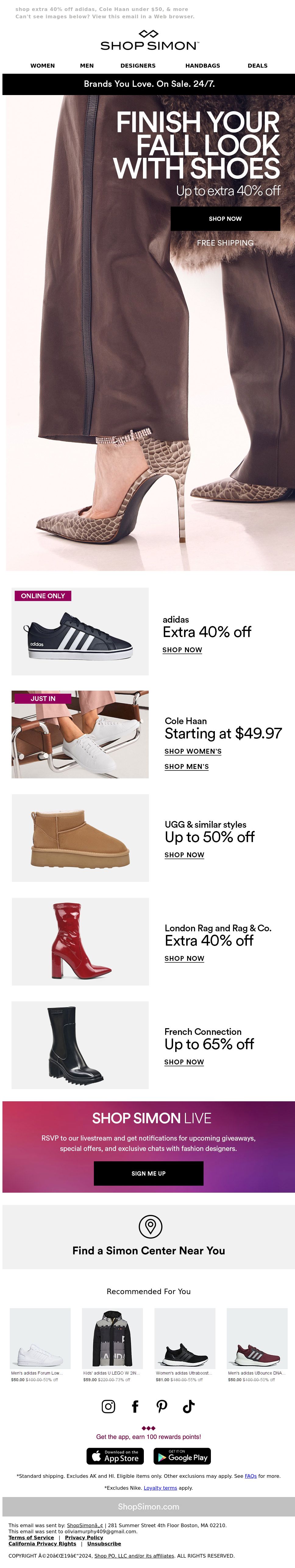Follow the adidas SHOP NOW link

point(182,650)
